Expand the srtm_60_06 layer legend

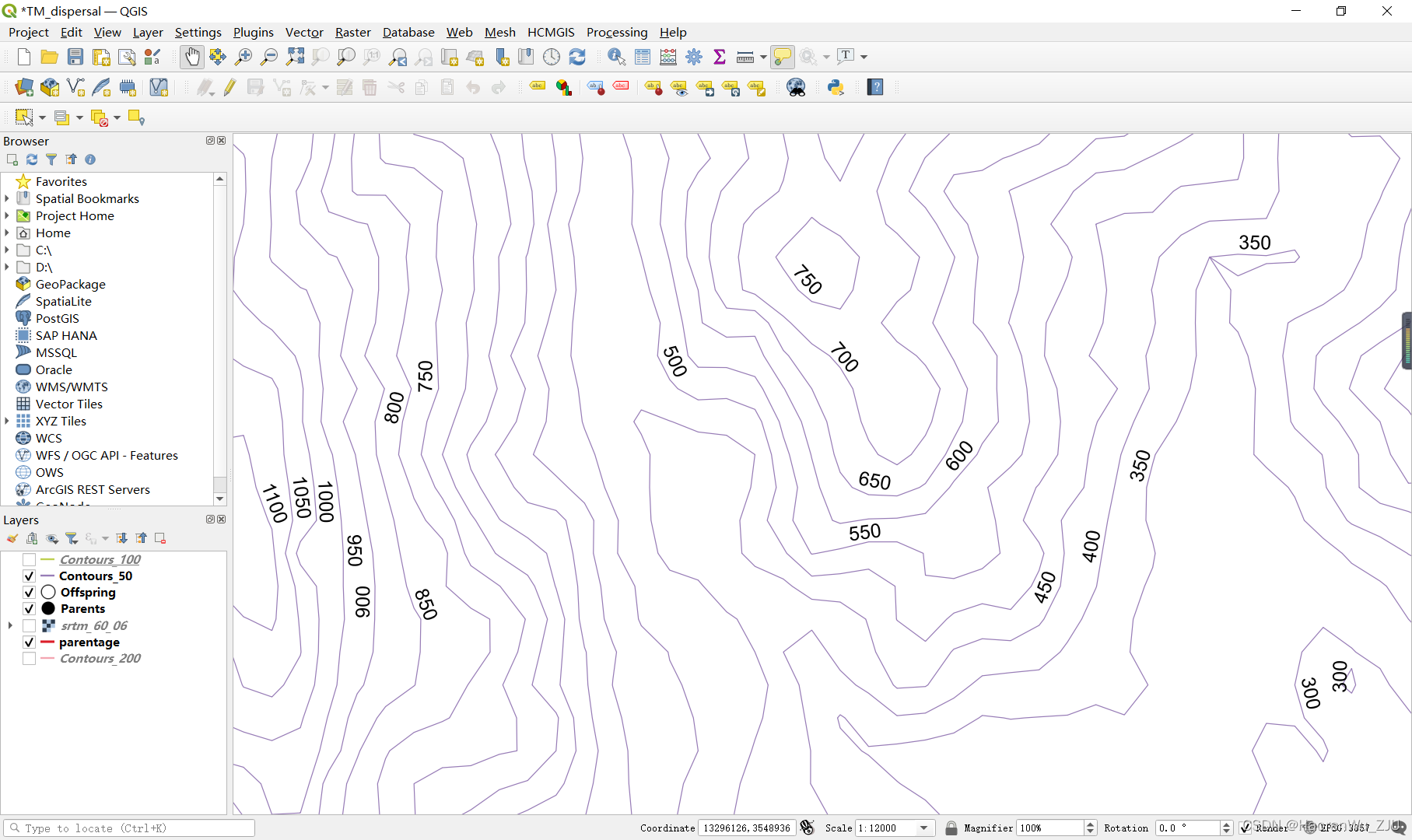10,625
